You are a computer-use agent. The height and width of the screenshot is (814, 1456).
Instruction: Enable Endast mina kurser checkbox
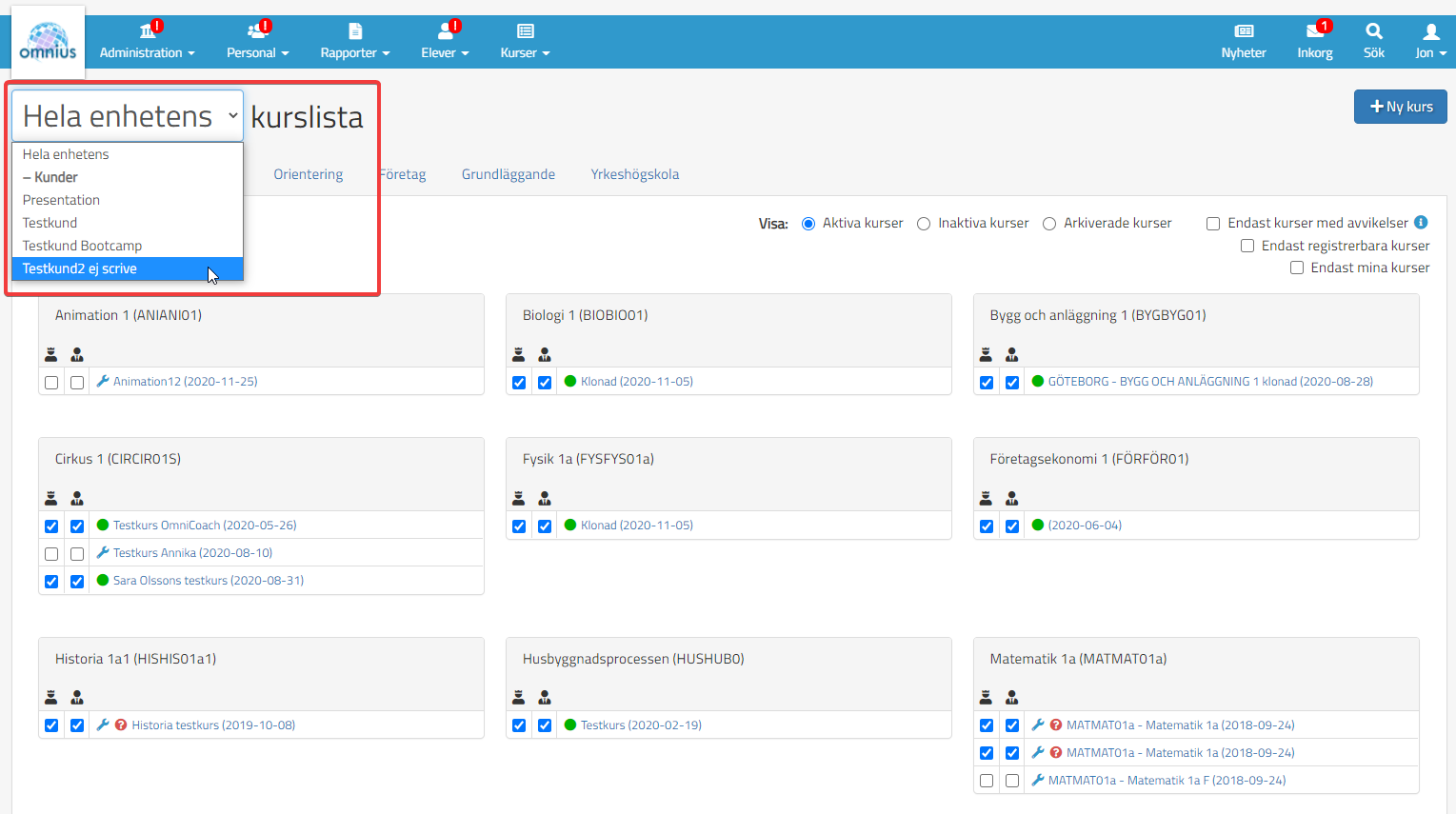coord(1296,268)
